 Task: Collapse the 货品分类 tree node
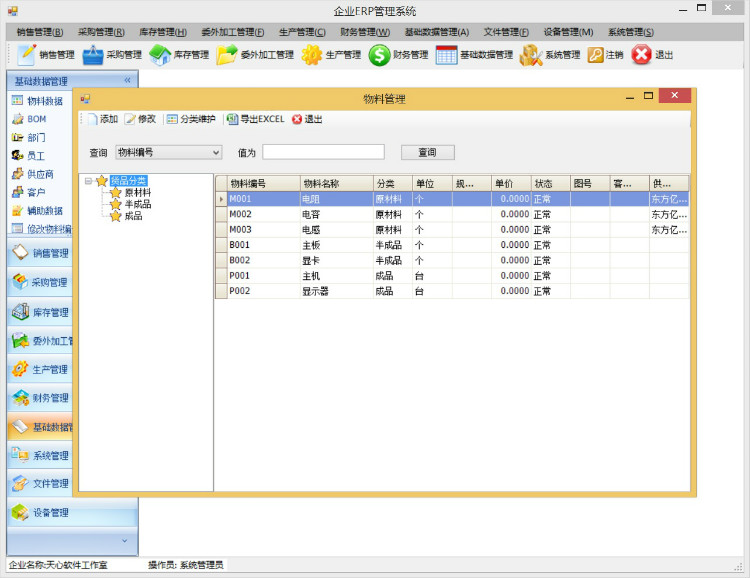[x=88, y=181]
